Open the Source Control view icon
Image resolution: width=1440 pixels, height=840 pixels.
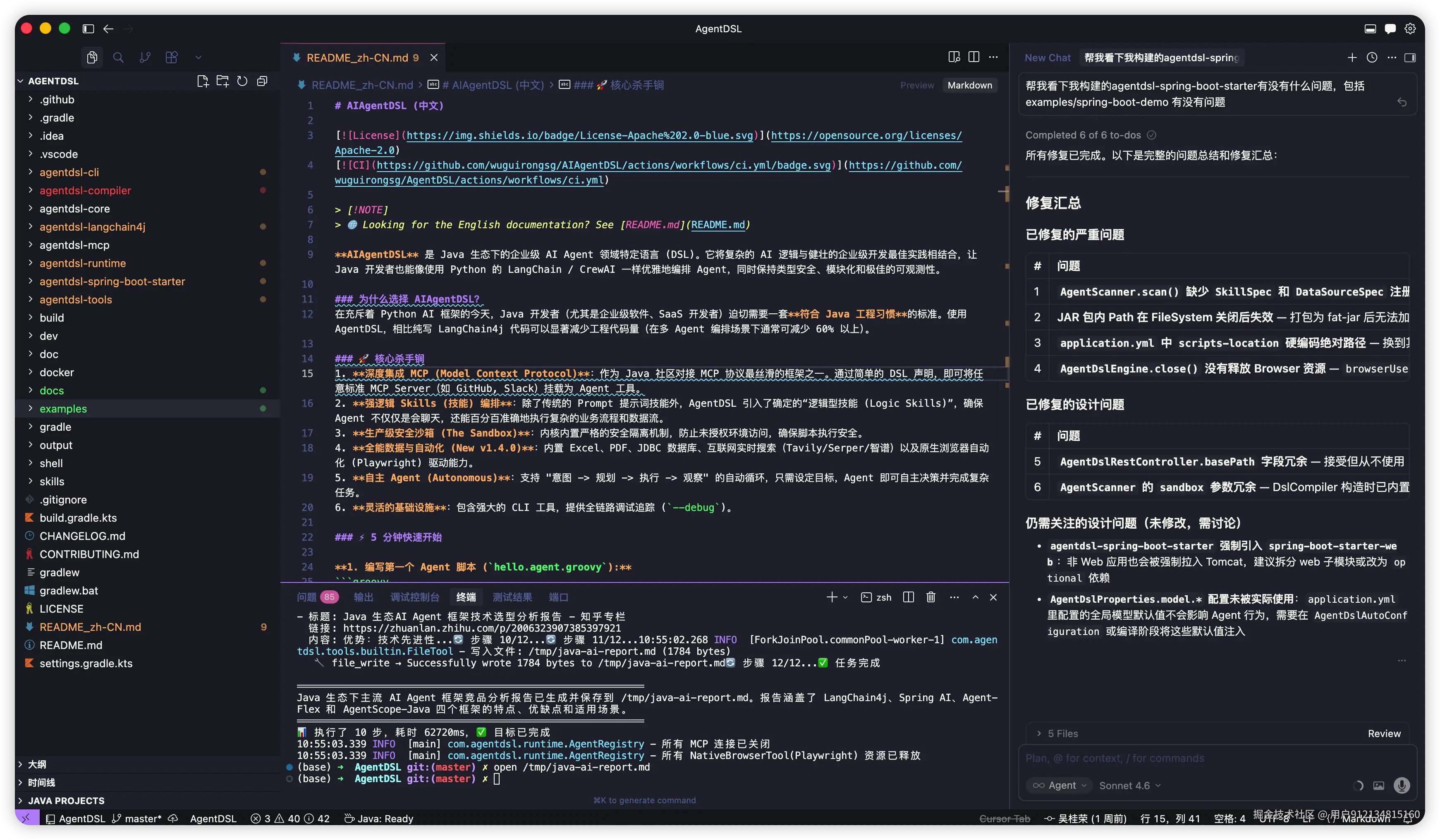coord(145,58)
